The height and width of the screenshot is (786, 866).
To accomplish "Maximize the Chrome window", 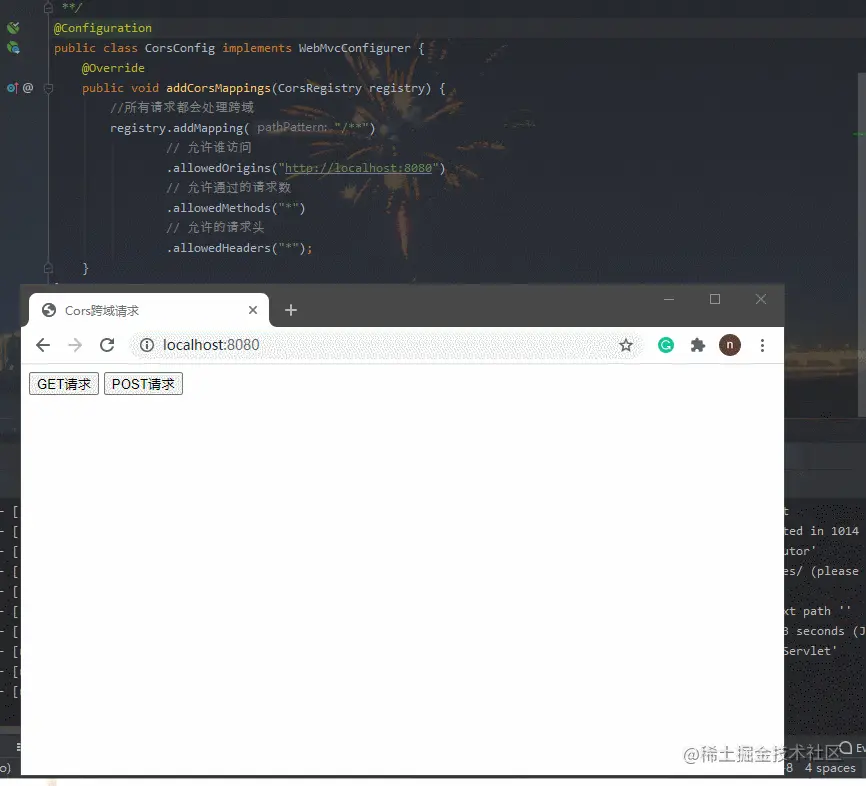I will tap(715, 299).
